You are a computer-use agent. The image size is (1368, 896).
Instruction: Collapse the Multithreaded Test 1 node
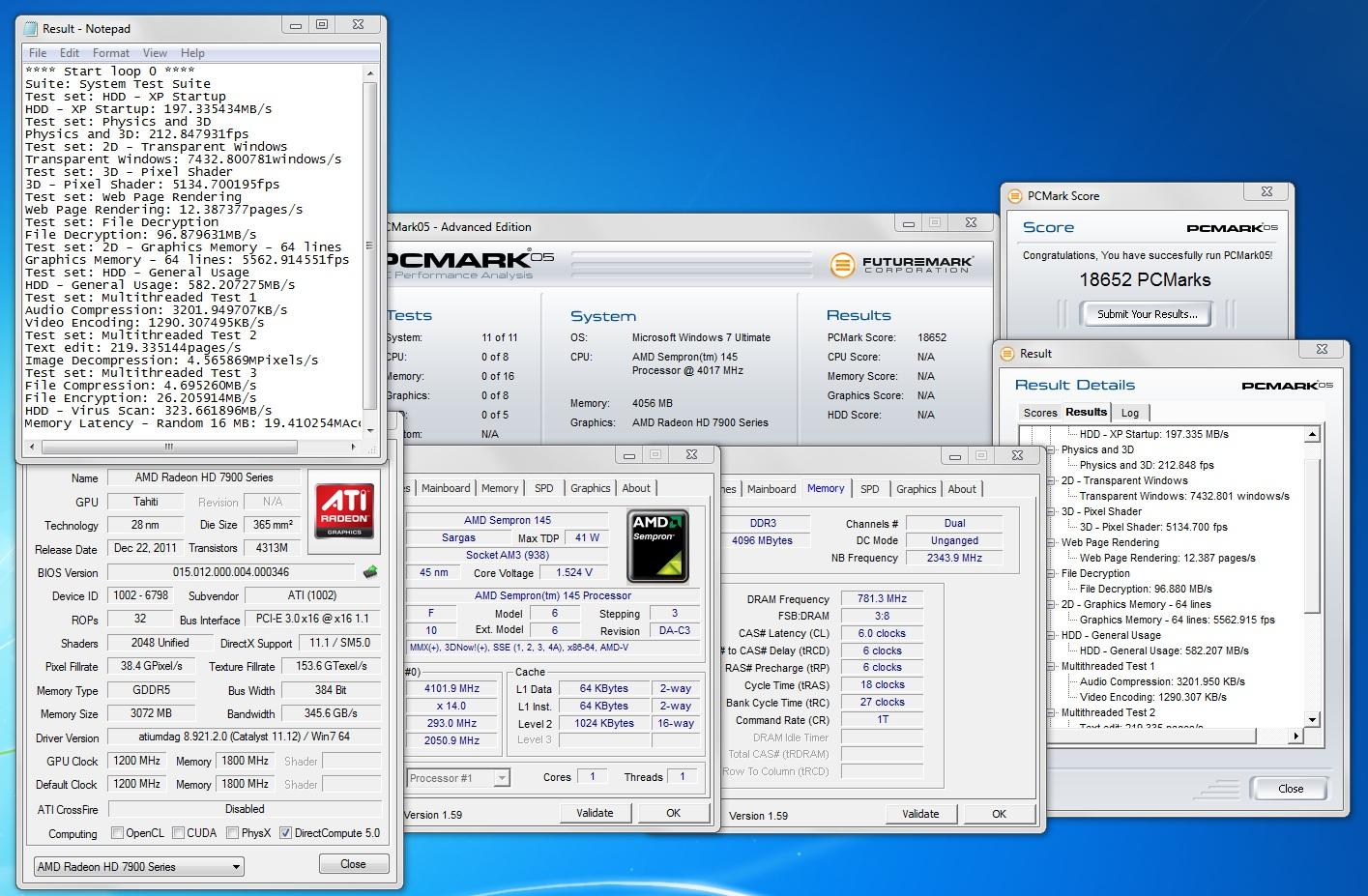tap(1052, 666)
